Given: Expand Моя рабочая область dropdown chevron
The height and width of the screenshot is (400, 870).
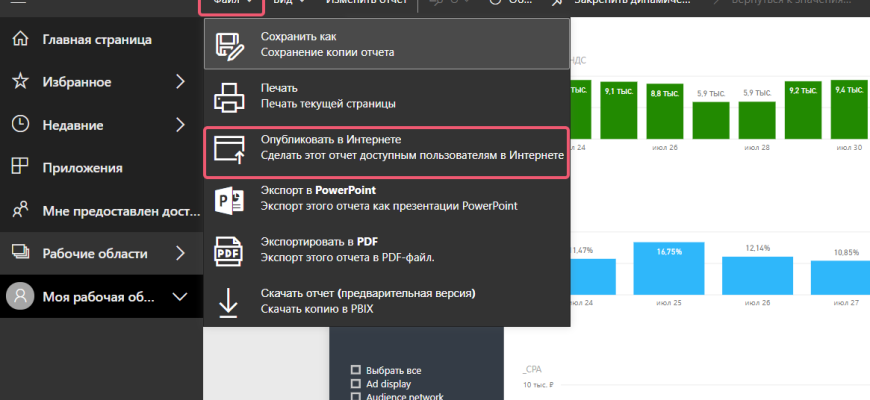Looking at the screenshot, I should [180, 296].
